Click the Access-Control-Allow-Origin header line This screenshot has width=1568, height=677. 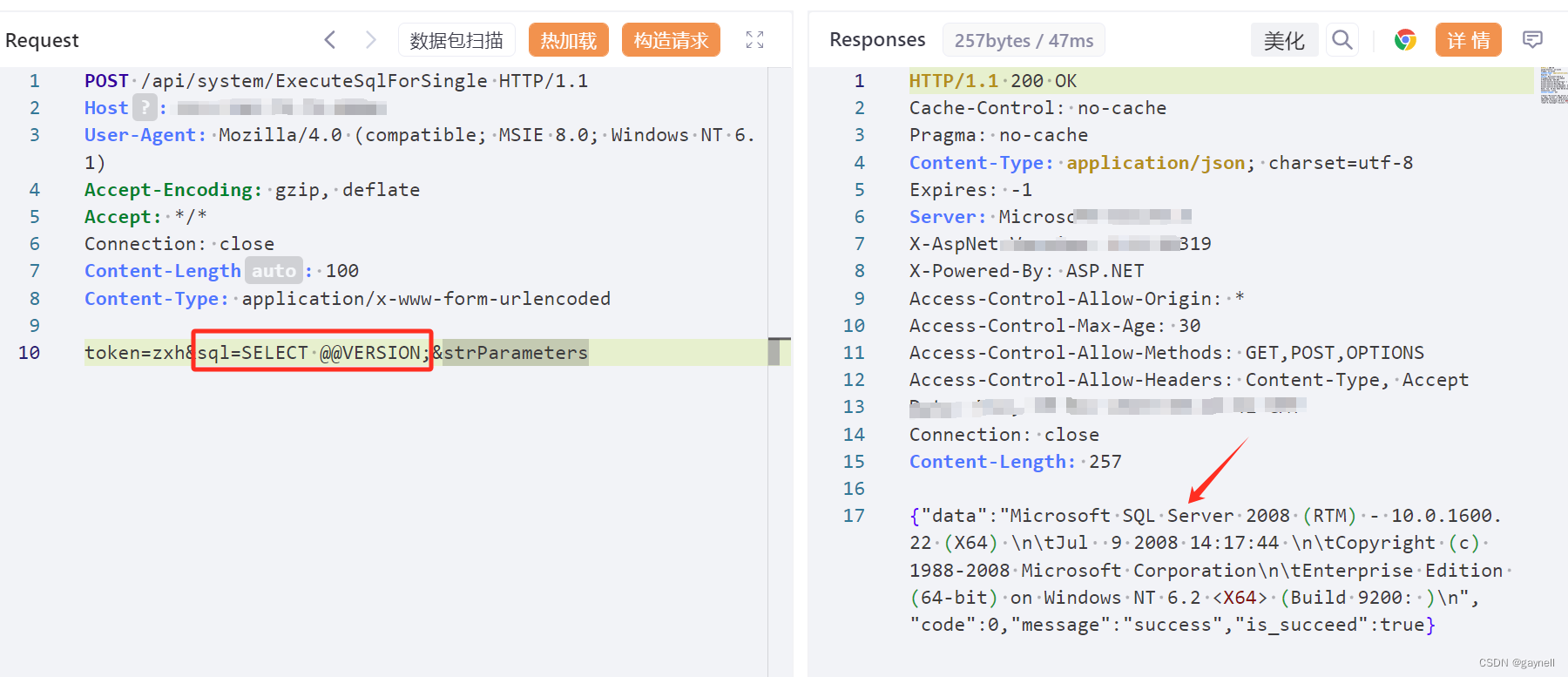(1077, 299)
